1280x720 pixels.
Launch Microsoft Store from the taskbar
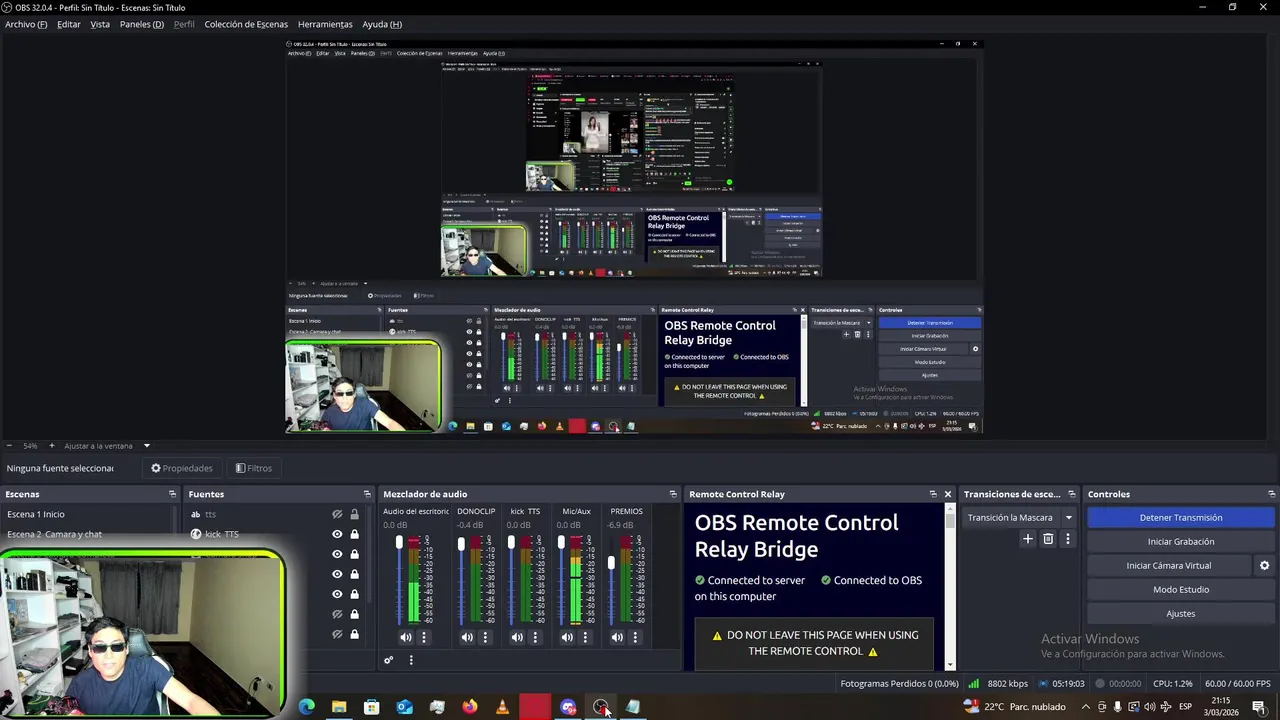371,707
